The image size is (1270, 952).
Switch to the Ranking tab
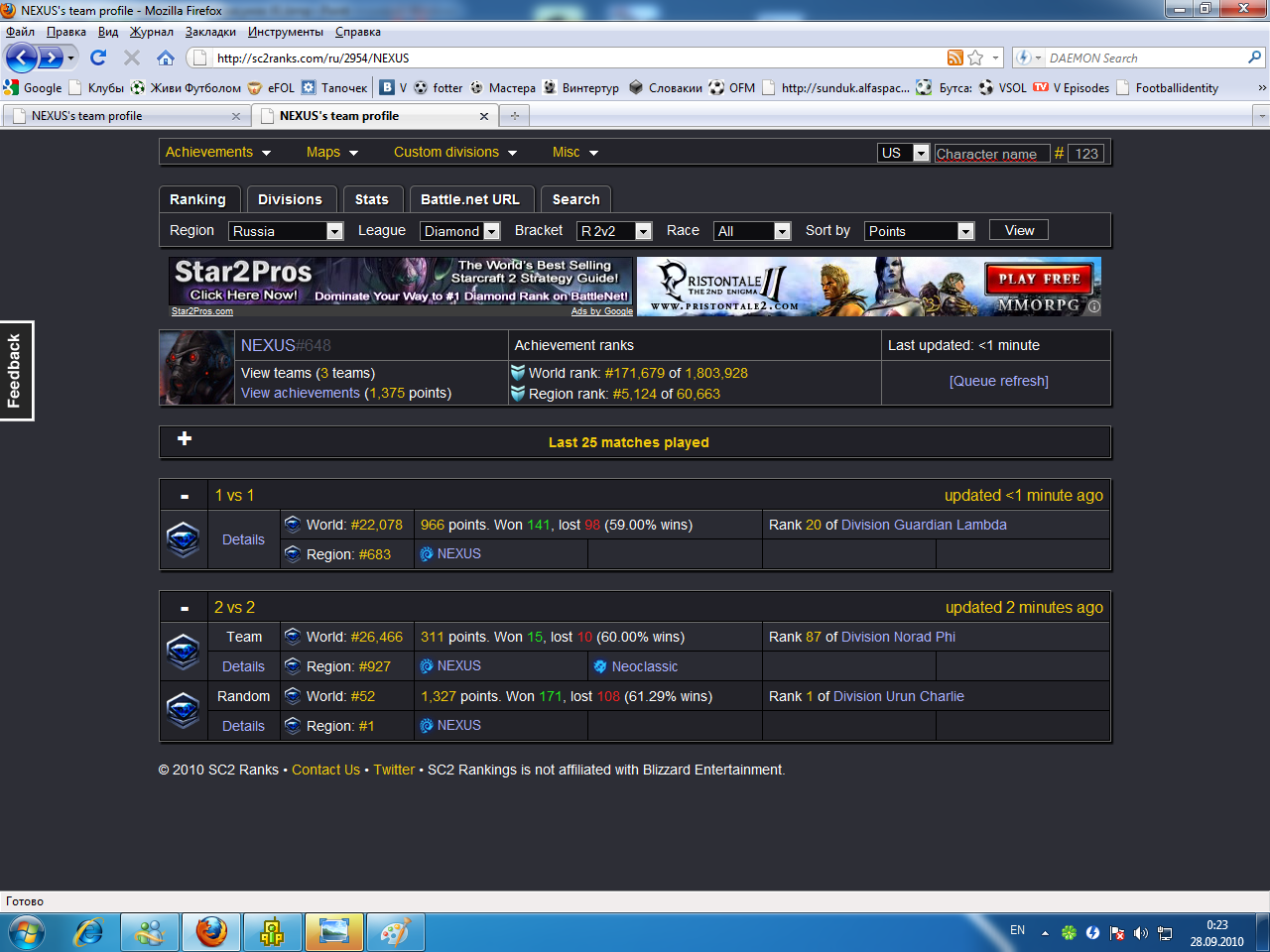click(198, 199)
